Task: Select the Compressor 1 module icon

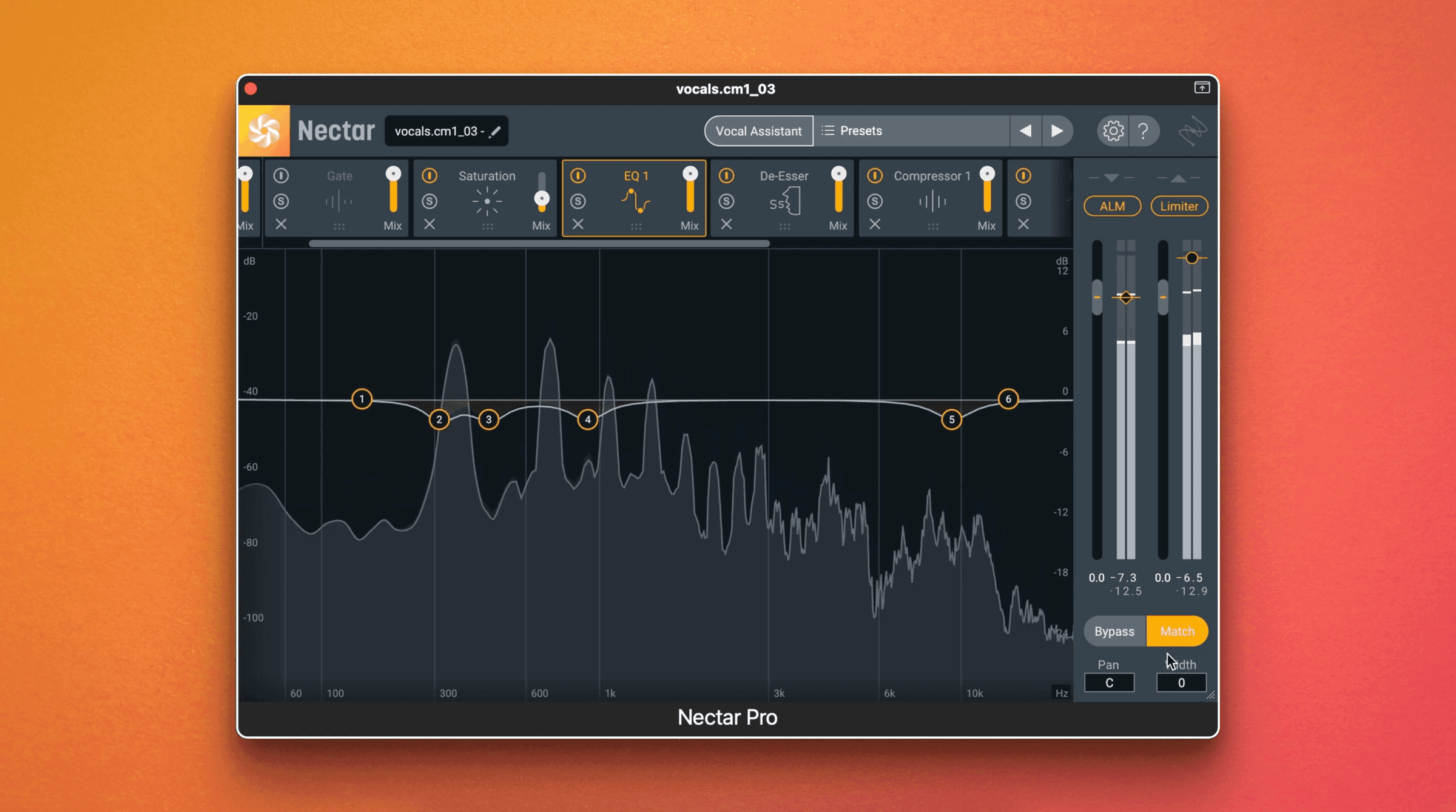Action: pos(932,201)
